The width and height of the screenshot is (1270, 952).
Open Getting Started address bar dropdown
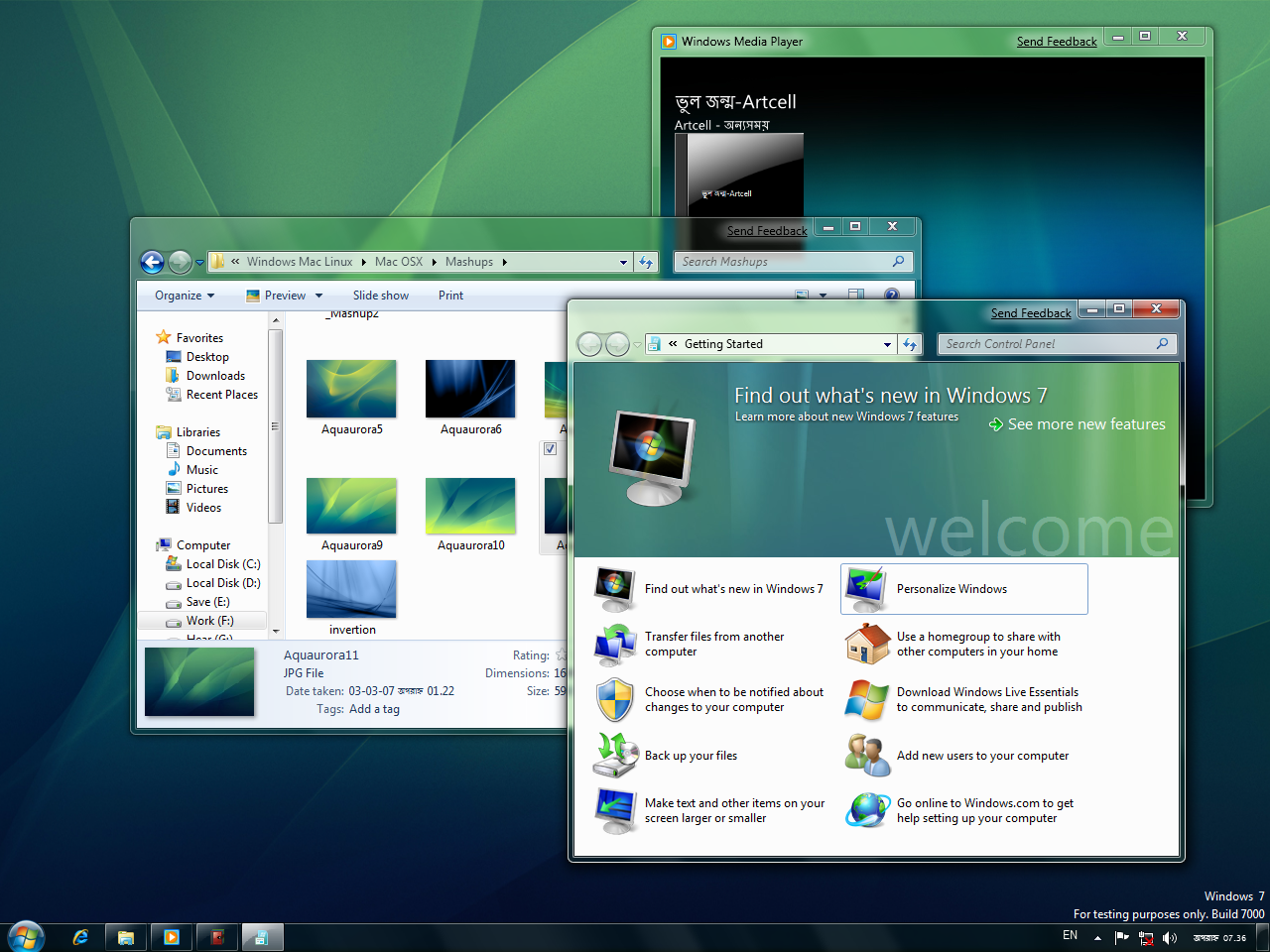887,344
